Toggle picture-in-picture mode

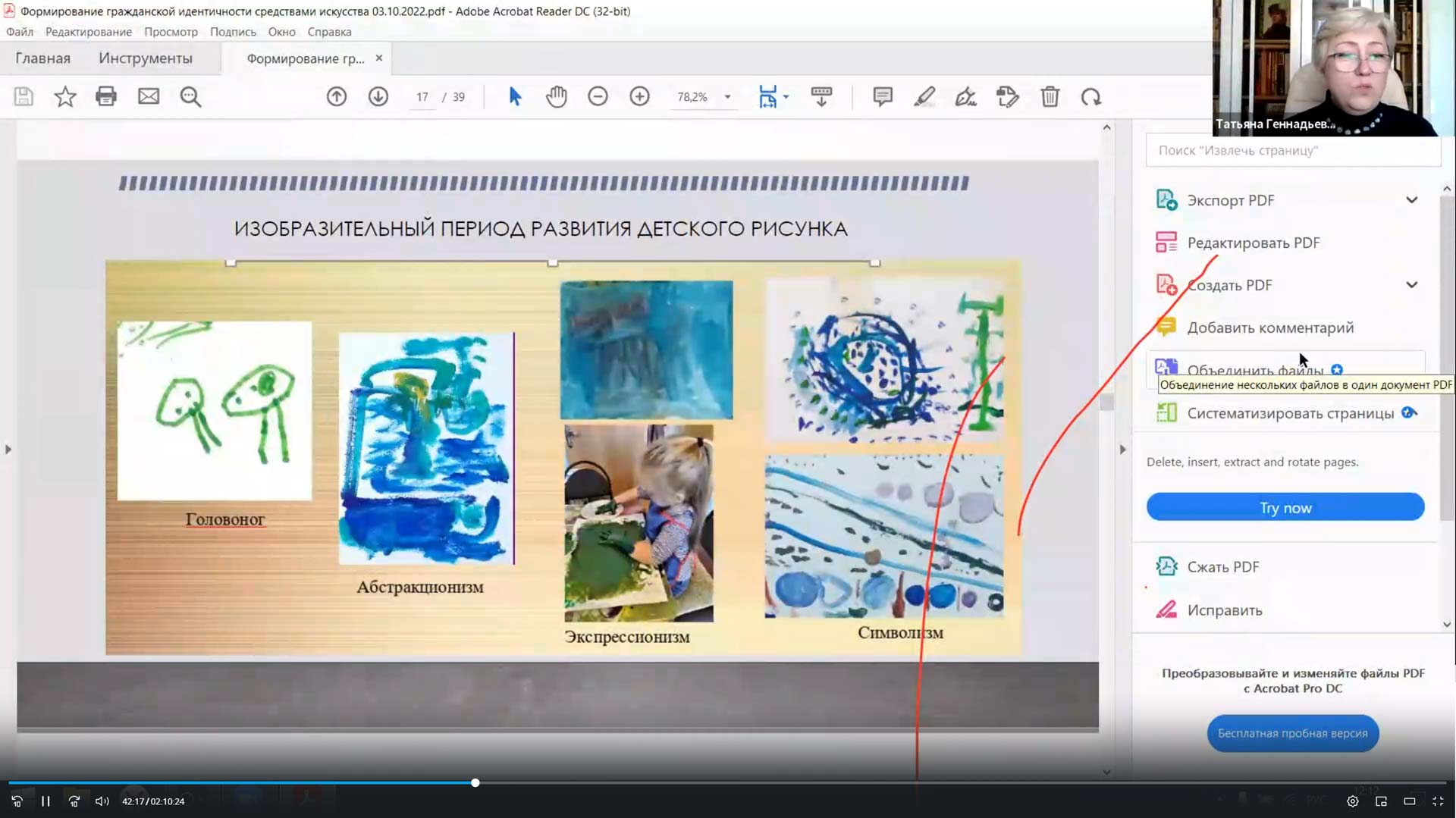pyautogui.click(x=1381, y=801)
